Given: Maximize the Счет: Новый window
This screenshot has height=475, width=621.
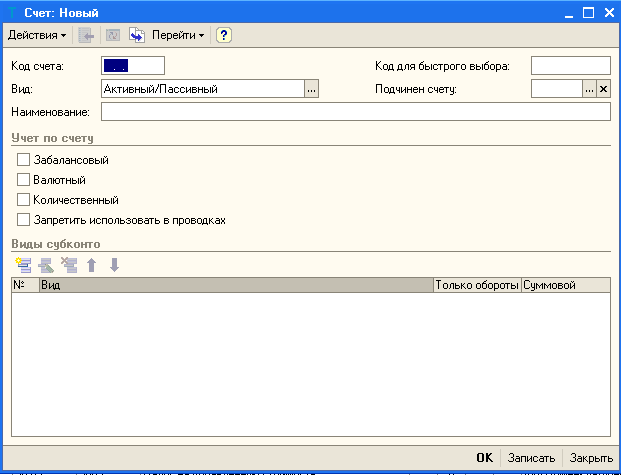Looking at the screenshot, I should [x=589, y=13].
